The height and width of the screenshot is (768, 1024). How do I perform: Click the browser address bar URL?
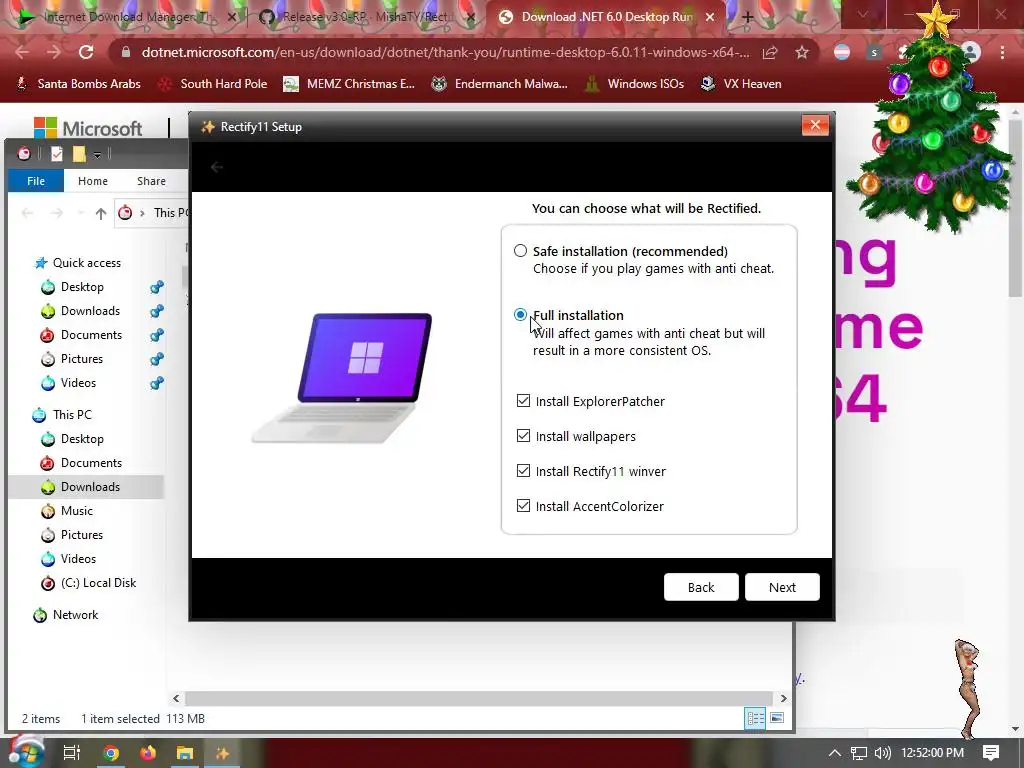click(x=445, y=52)
